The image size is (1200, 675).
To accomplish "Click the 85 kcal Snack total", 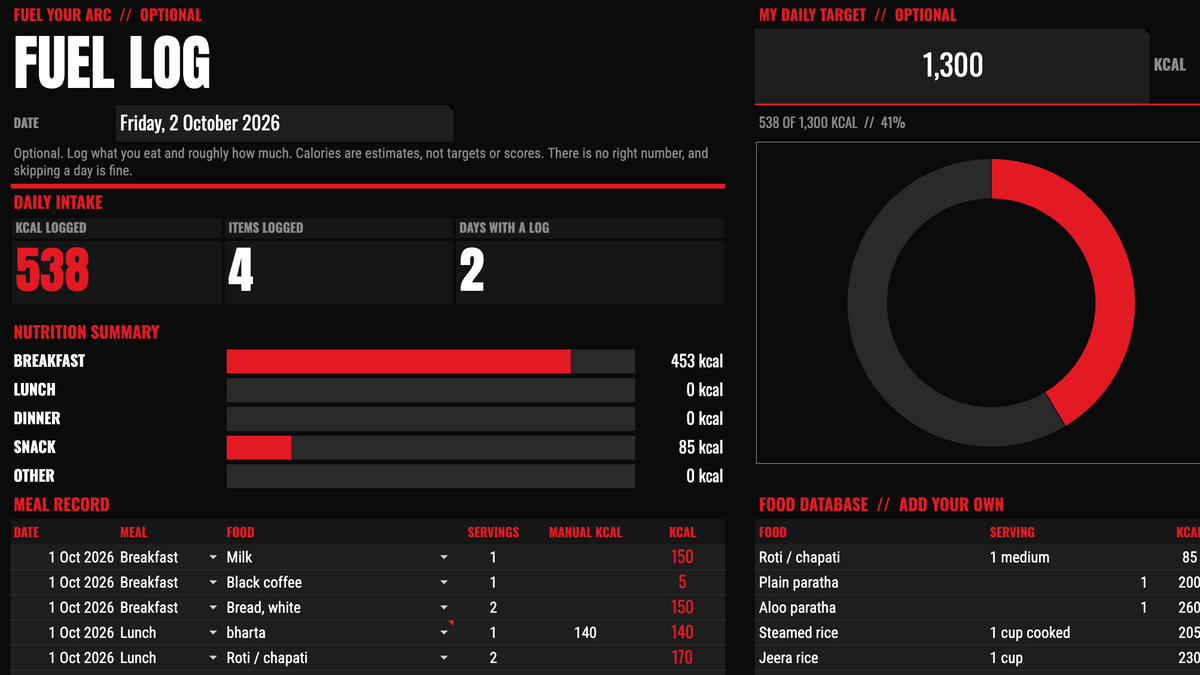I will [x=700, y=447].
